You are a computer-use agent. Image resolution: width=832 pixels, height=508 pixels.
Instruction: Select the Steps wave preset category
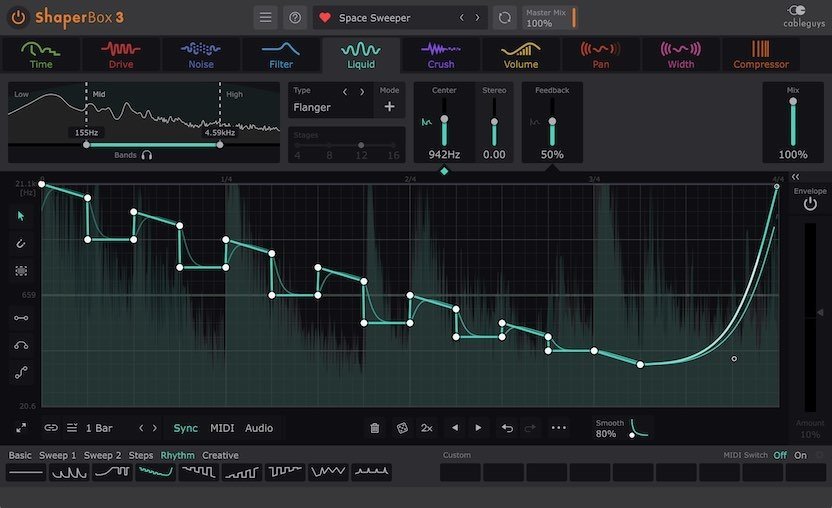click(141, 455)
